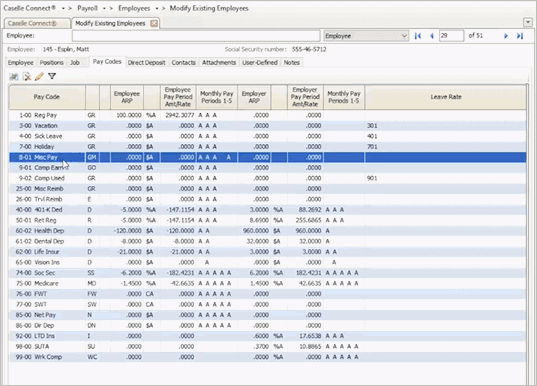Viewport: 537px width, 386px height.
Task: Select the 76-00 FWT row
Action: pyautogui.click(x=267, y=294)
